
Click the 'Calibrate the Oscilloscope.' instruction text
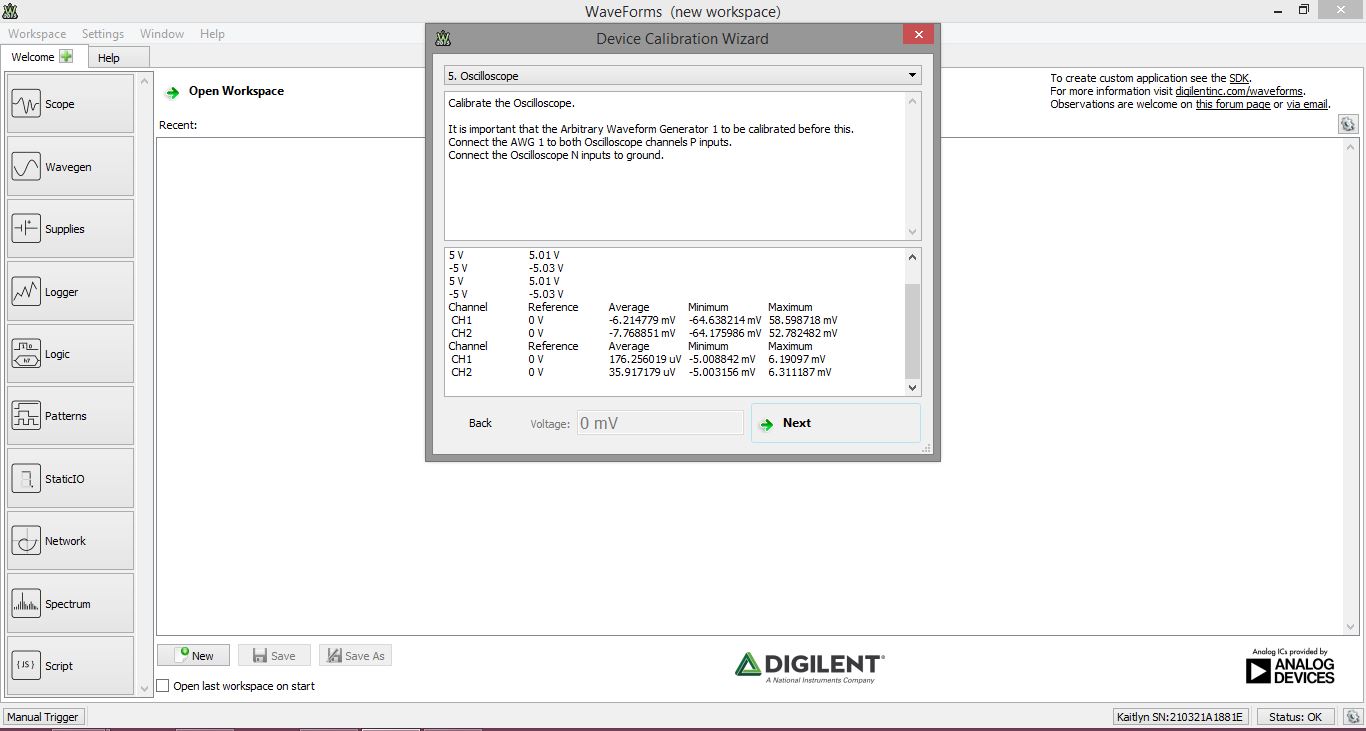pyautogui.click(x=511, y=103)
